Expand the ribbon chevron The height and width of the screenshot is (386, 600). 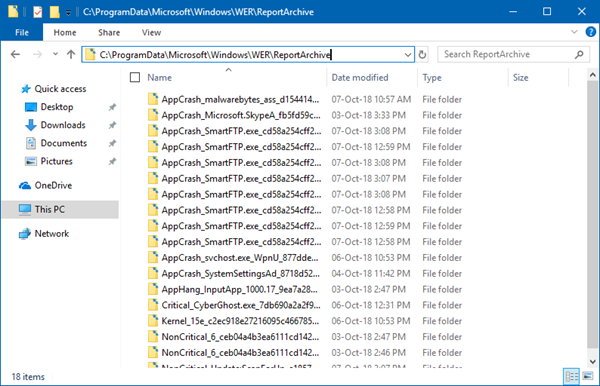(x=574, y=32)
